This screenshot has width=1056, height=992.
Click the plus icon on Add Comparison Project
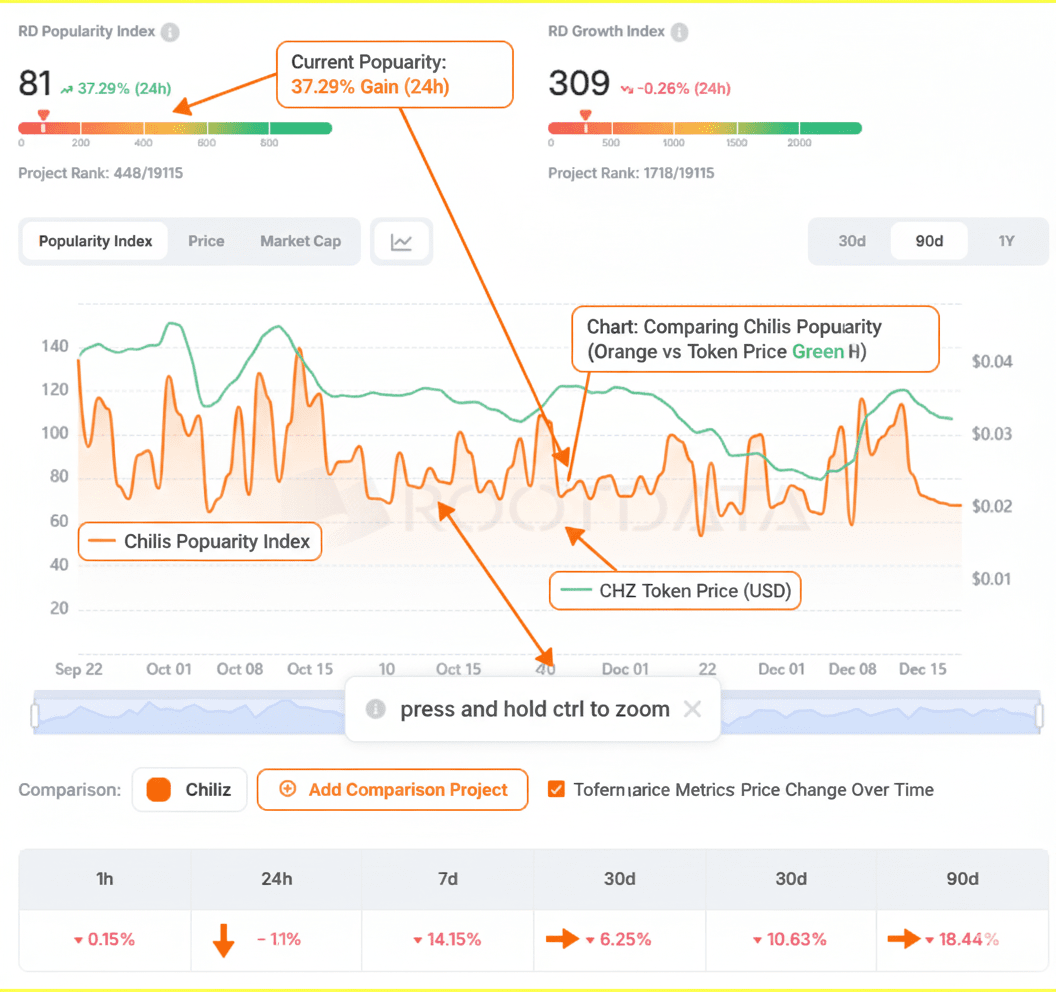288,789
